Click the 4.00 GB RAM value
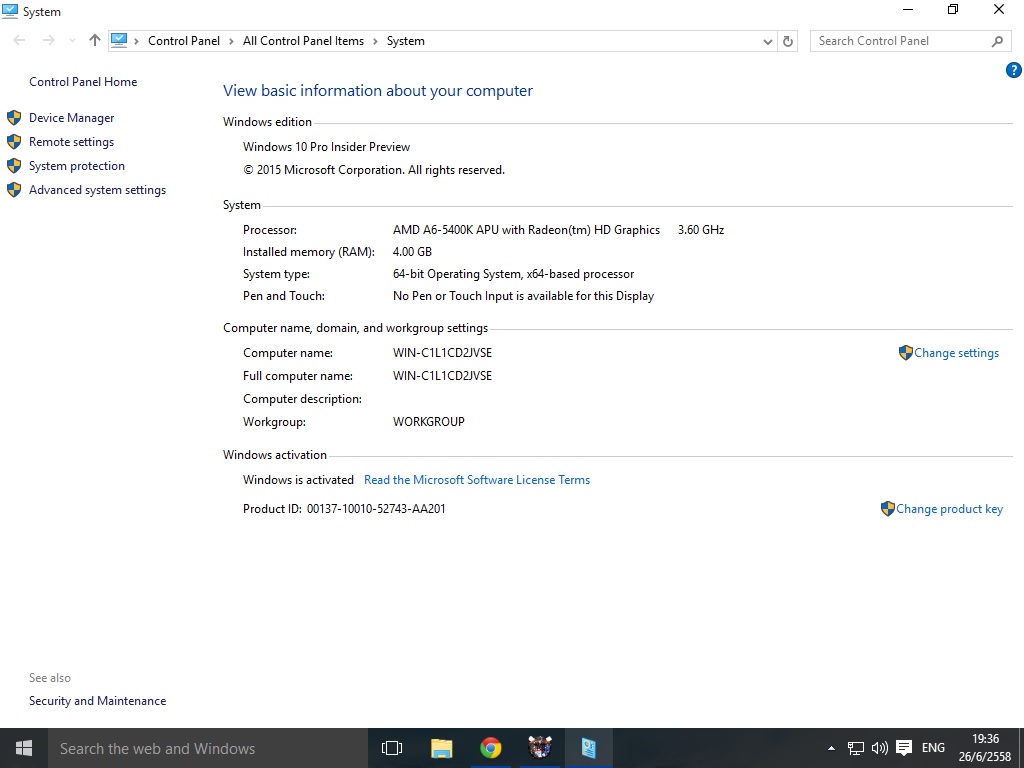The image size is (1024, 768). [x=412, y=252]
